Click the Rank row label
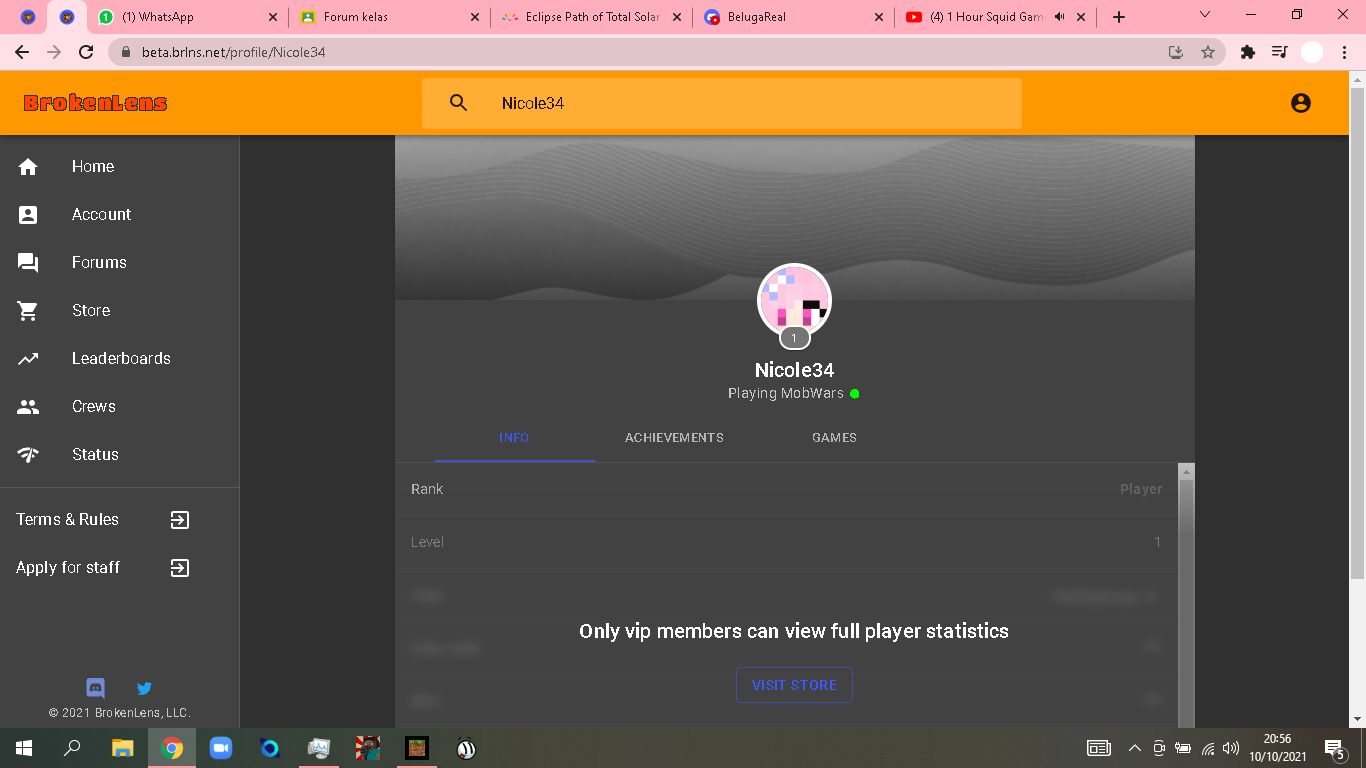This screenshot has height=768, width=1366. 427,489
